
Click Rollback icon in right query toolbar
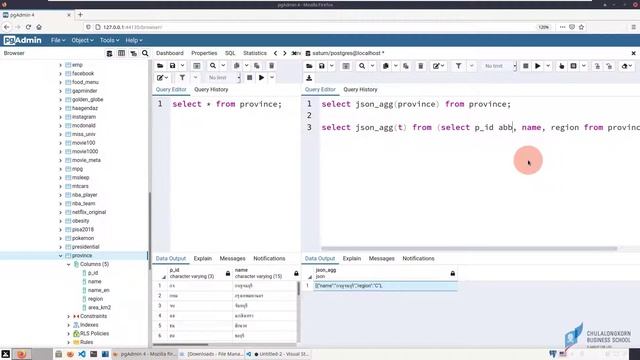click(x=609, y=66)
